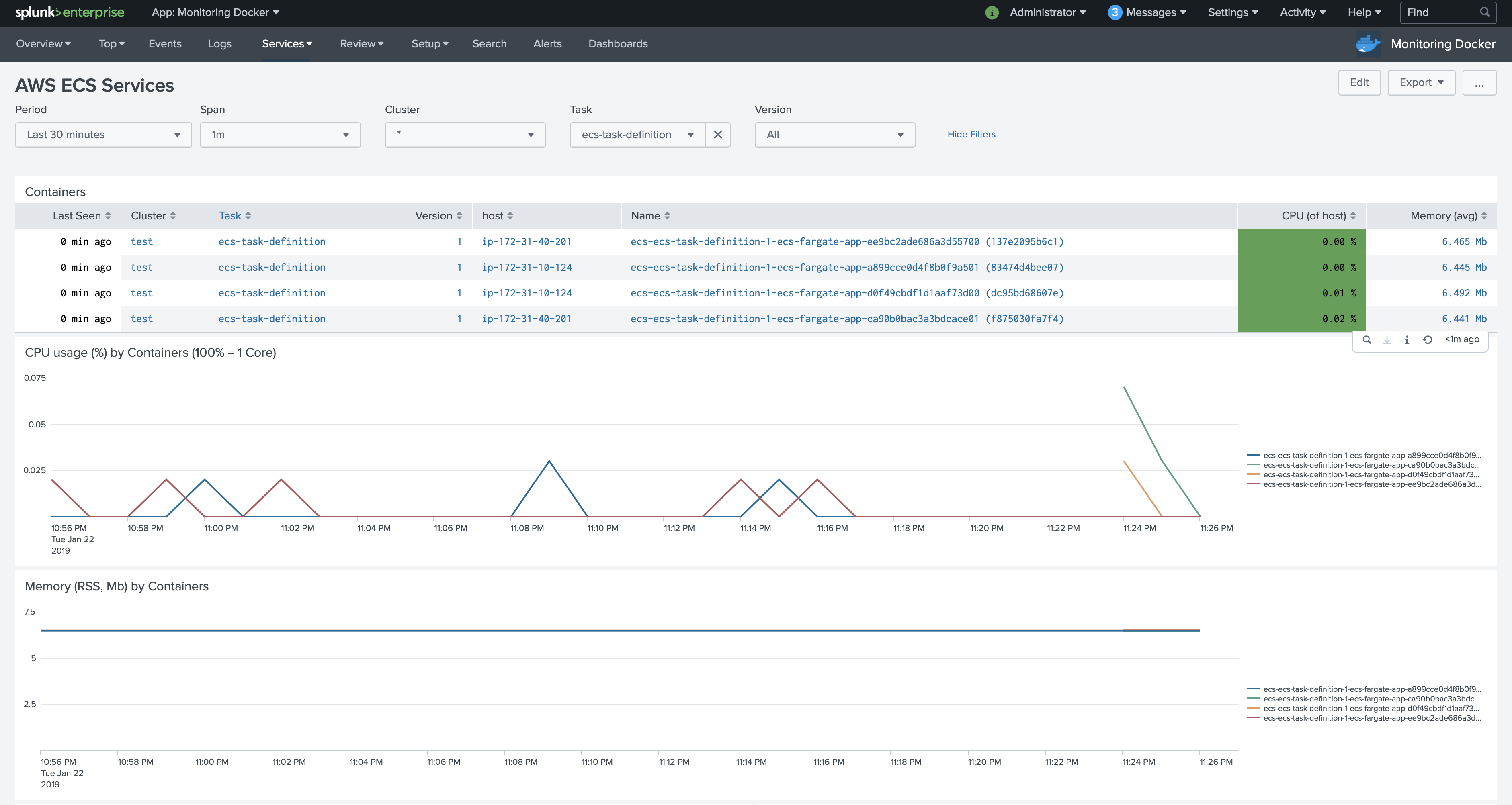Go to the Search tab

[x=490, y=44]
